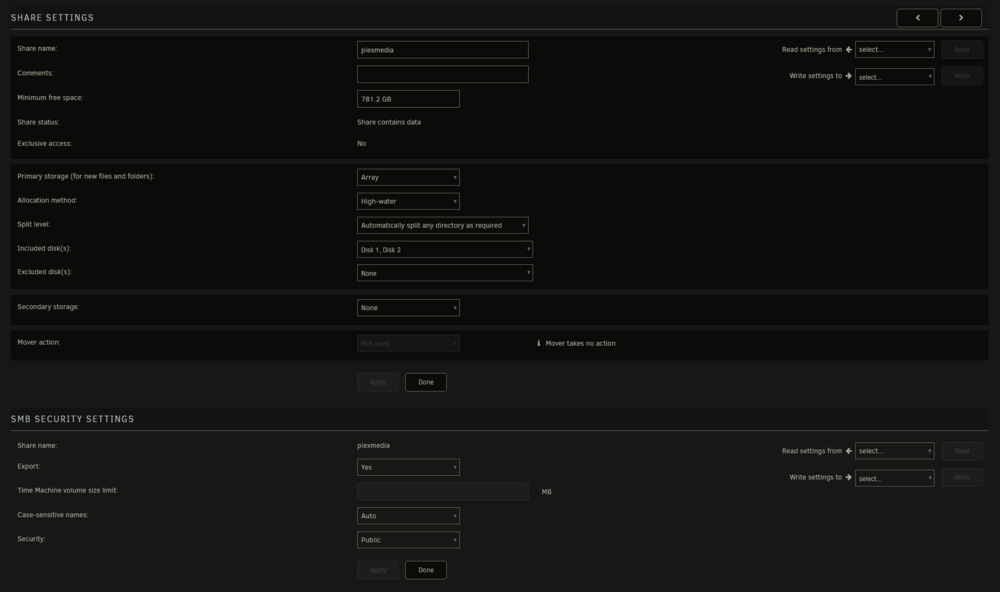Click the Time Machine volume size limit field

tap(443, 491)
